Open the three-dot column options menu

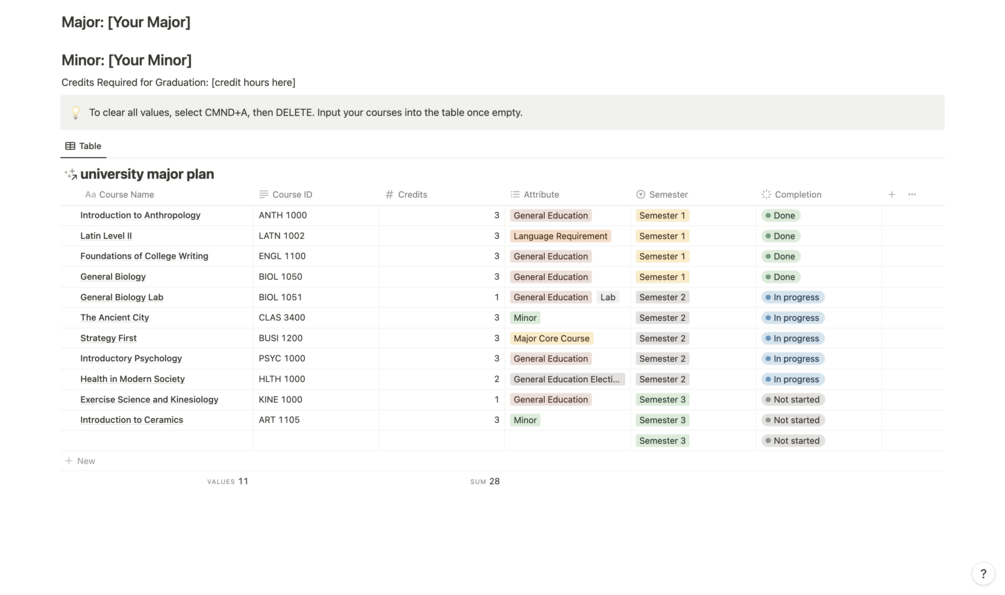(912, 194)
